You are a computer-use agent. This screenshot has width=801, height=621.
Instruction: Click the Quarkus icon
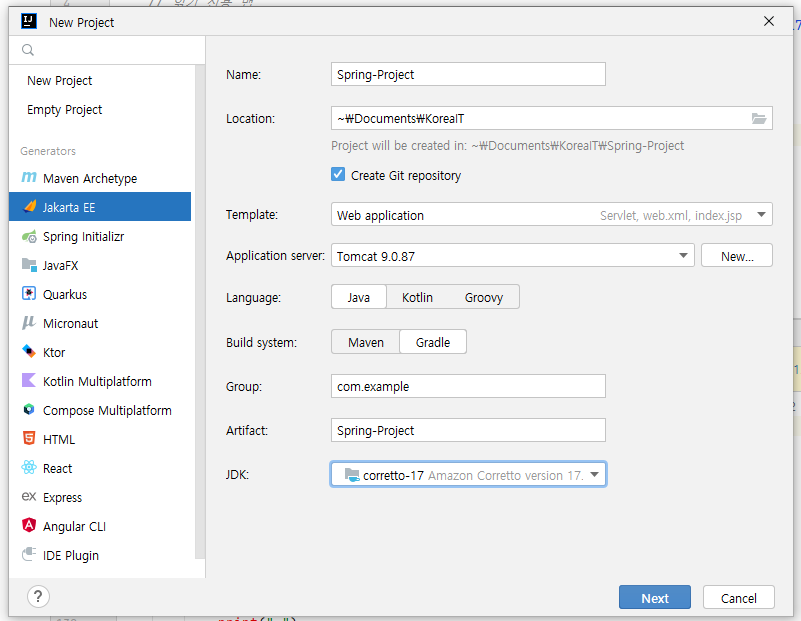click(29, 294)
